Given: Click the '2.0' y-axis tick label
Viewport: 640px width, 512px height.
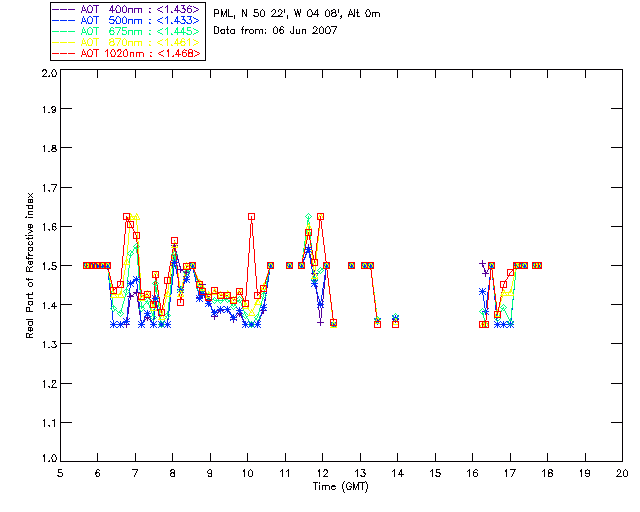Looking at the screenshot, I should click(x=49, y=73).
